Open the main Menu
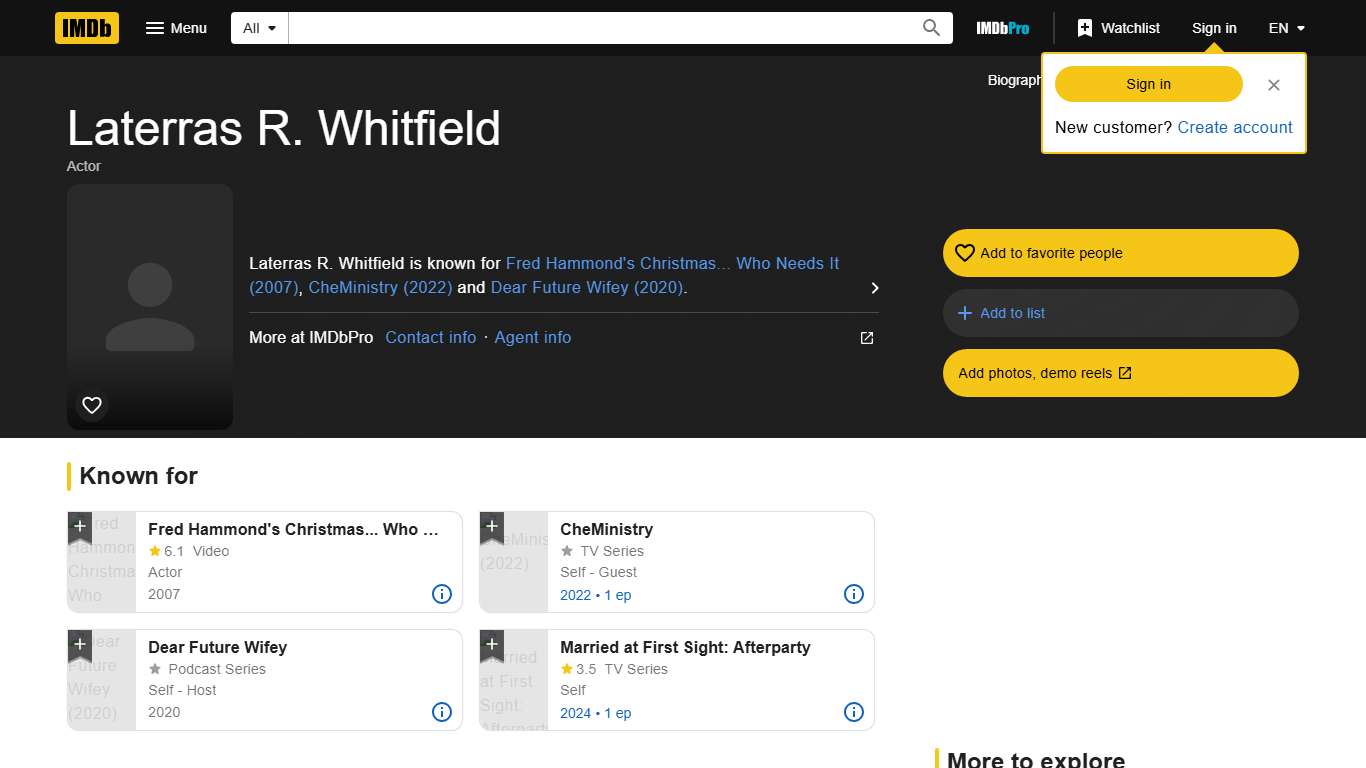Image resolution: width=1366 pixels, height=768 pixels. 176,28
